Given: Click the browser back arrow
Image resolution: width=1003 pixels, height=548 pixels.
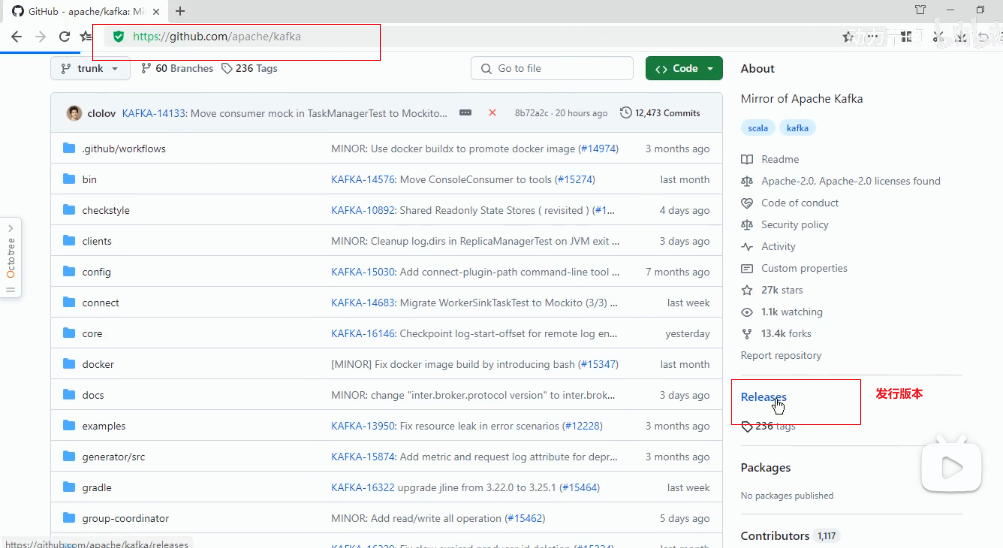Looking at the screenshot, I should coord(16,36).
